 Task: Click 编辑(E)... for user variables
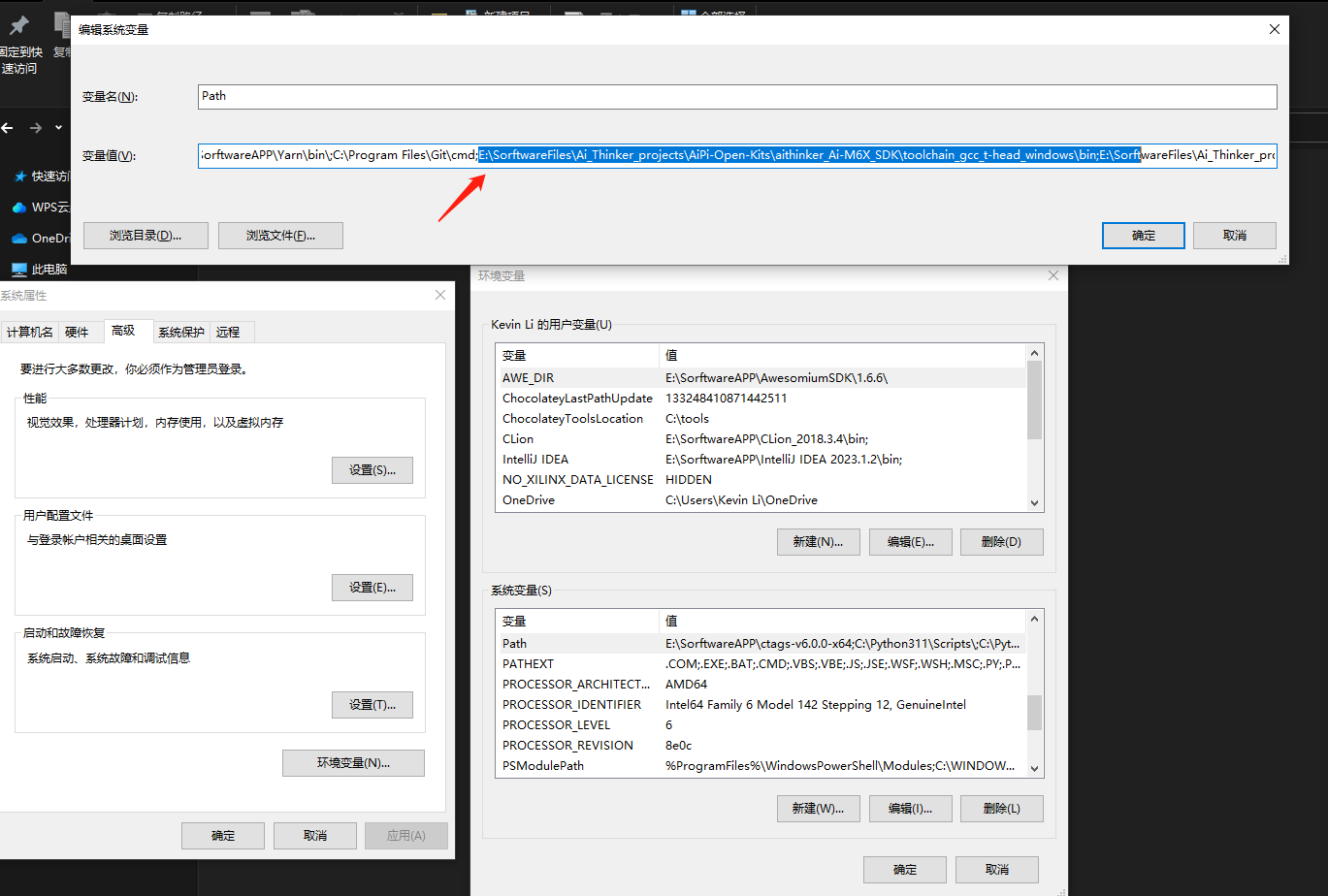click(x=910, y=542)
